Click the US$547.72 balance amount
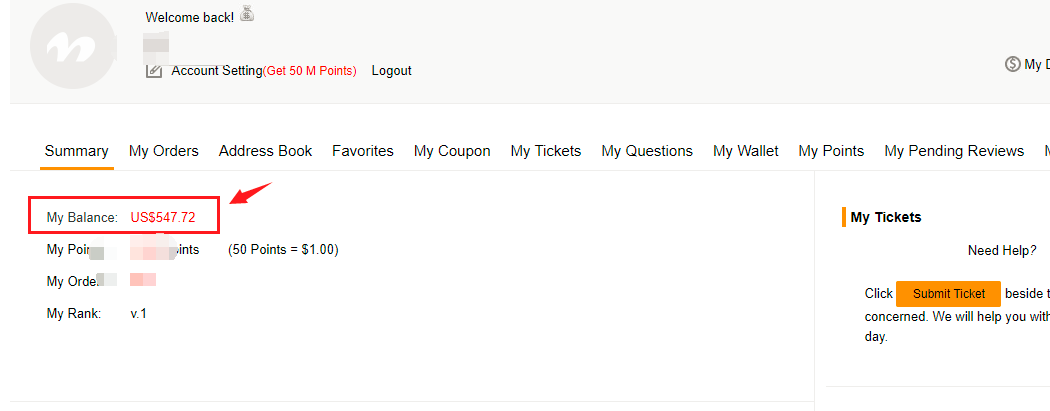1050x411 pixels. (x=163, y=217)
